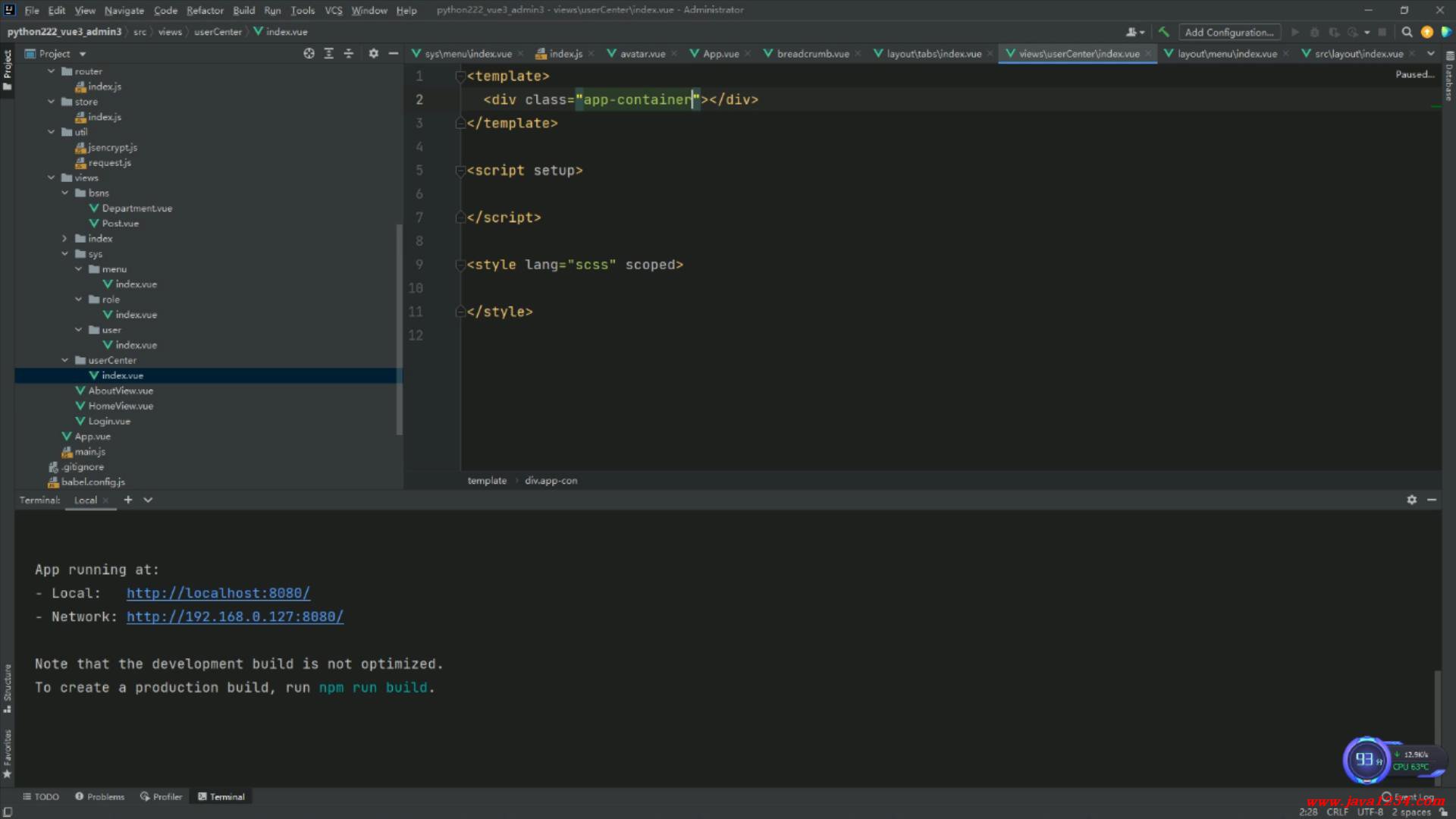Expand the index folder under views

(x=65, y=238)
